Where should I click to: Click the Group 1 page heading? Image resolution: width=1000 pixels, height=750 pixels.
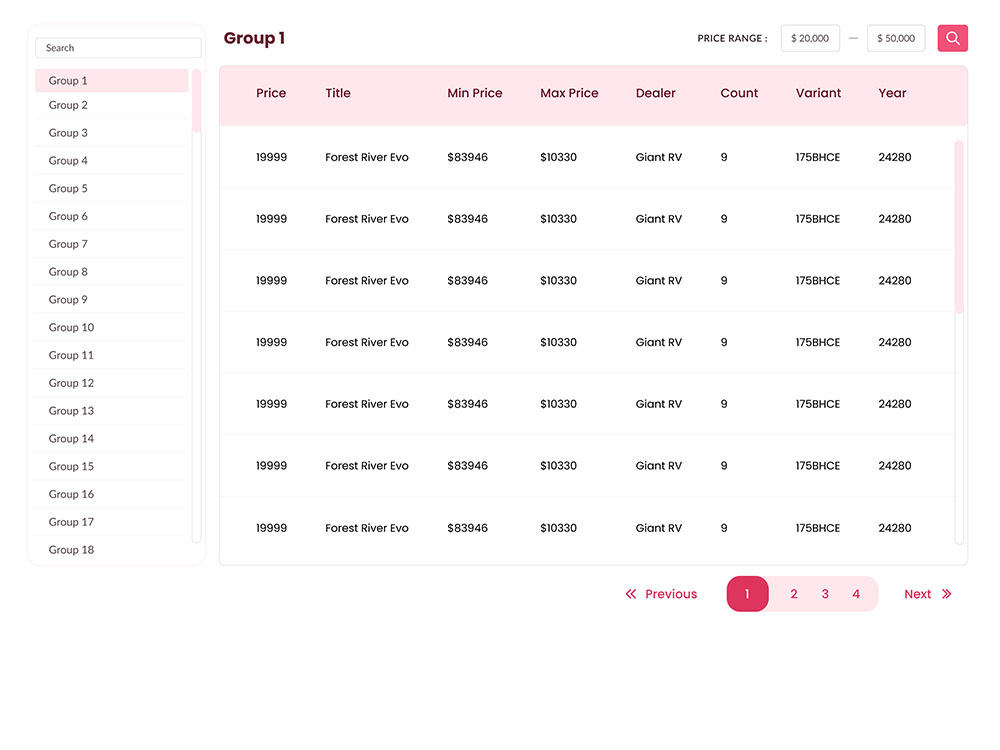tap(254, 38)
